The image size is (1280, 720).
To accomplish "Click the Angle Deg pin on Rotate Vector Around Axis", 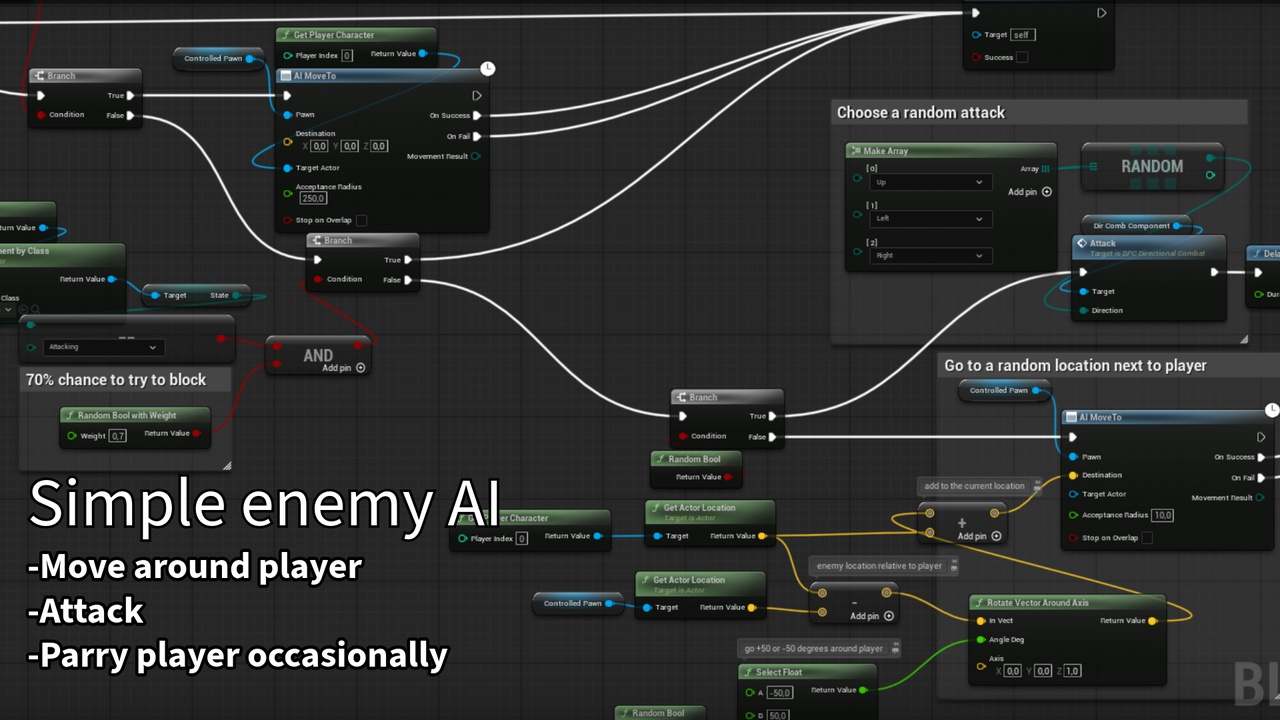I will click(x=979, y=639).
